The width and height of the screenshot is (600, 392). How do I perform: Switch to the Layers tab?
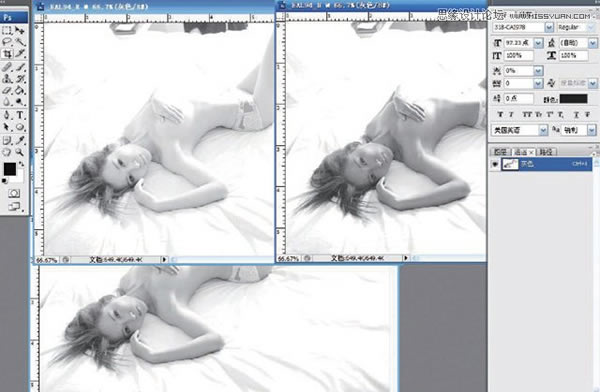tap(500, 152)
